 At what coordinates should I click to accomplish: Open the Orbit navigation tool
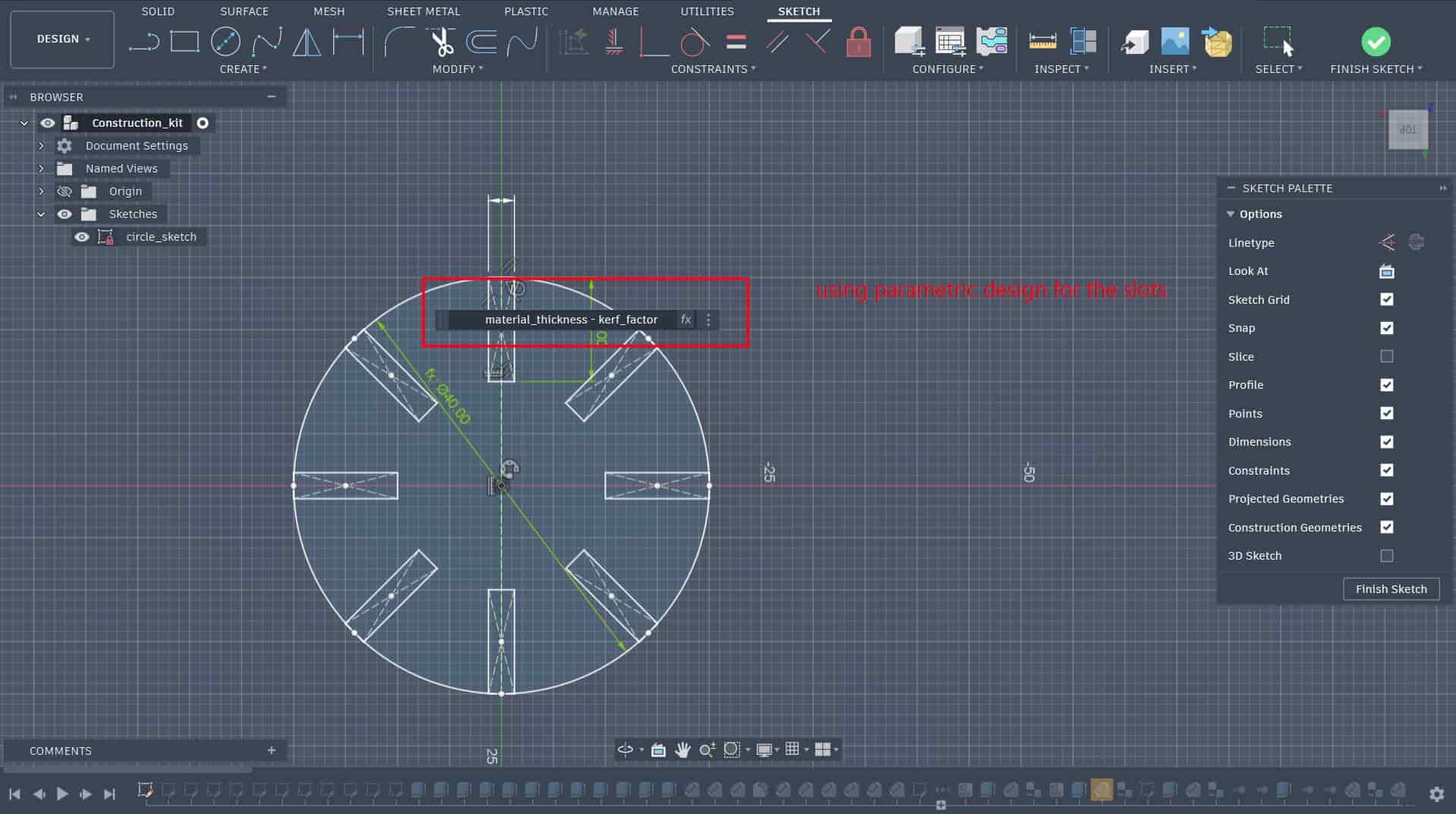(625, 749)
